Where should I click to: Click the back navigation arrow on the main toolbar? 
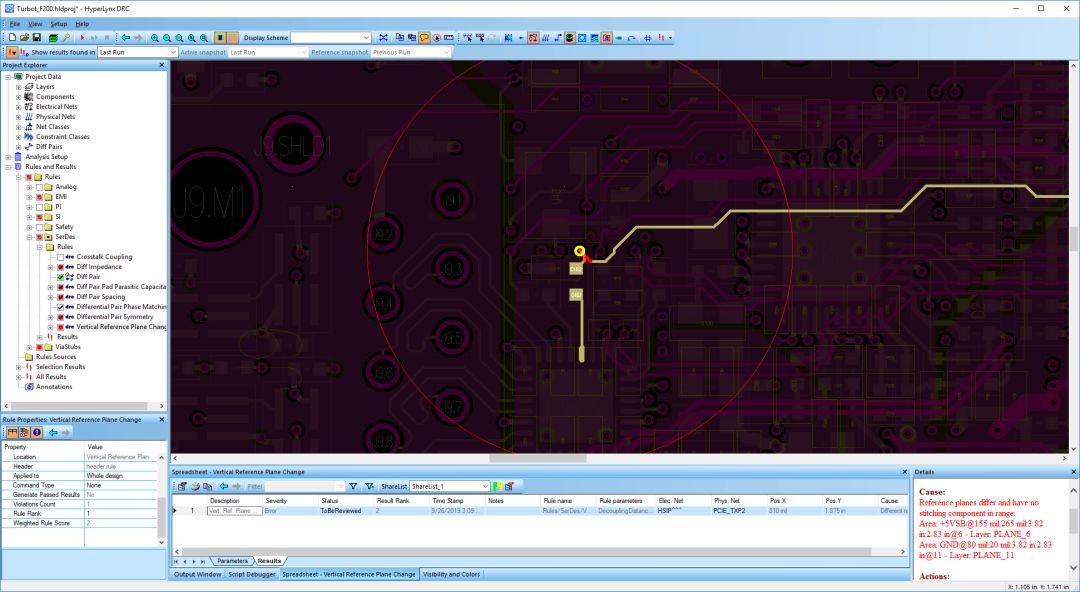coord(124,38)
